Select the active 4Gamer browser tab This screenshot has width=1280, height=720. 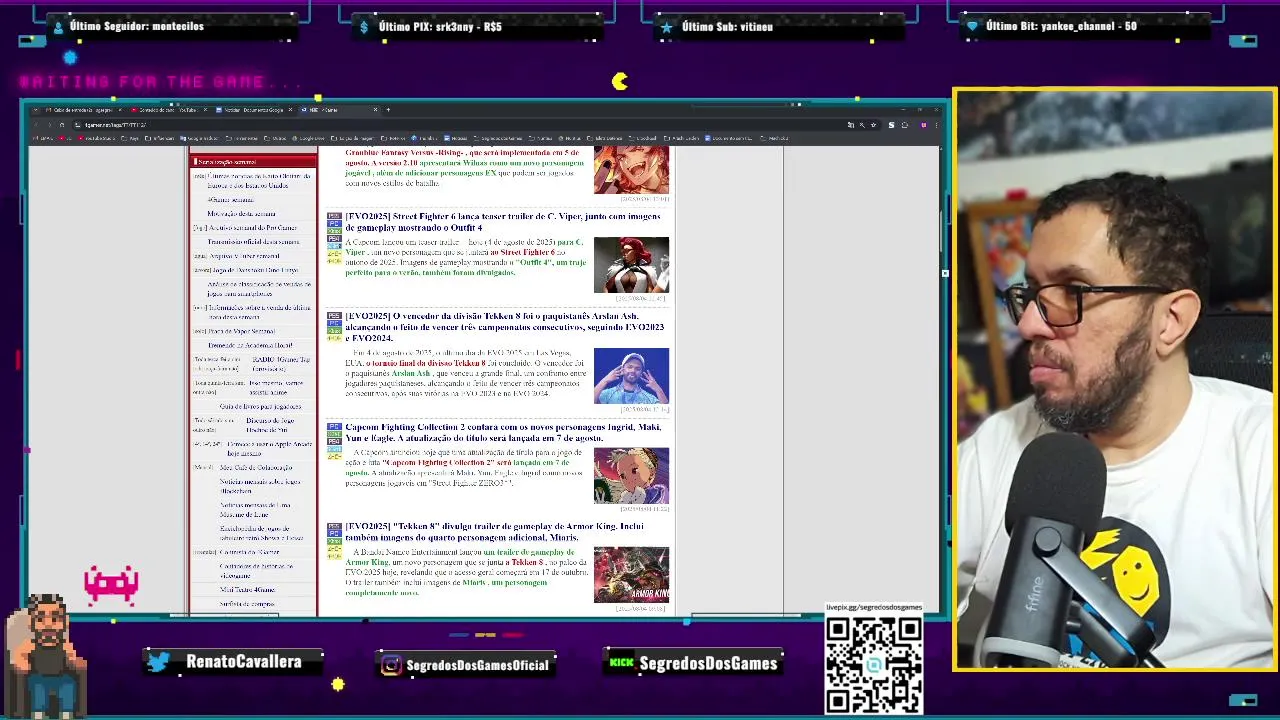(339, 110)
